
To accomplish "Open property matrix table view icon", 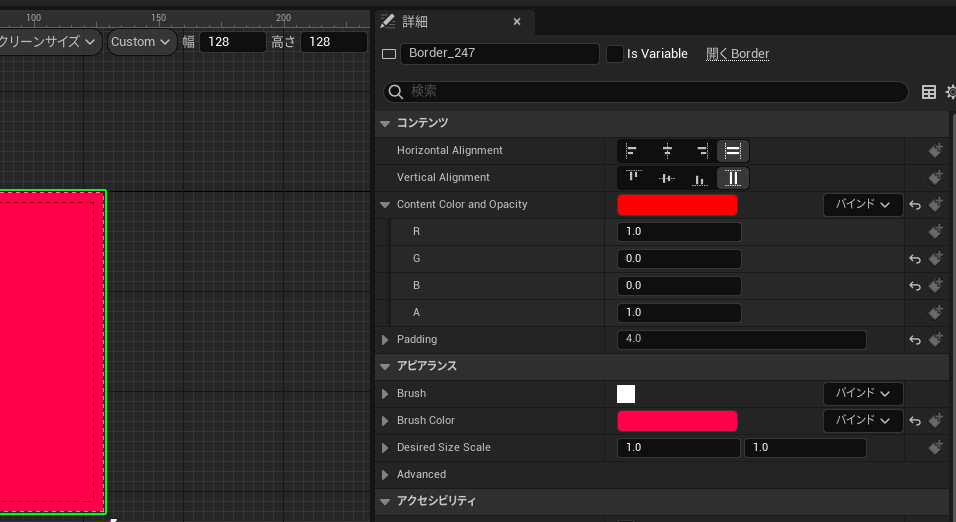I will 929,92.
